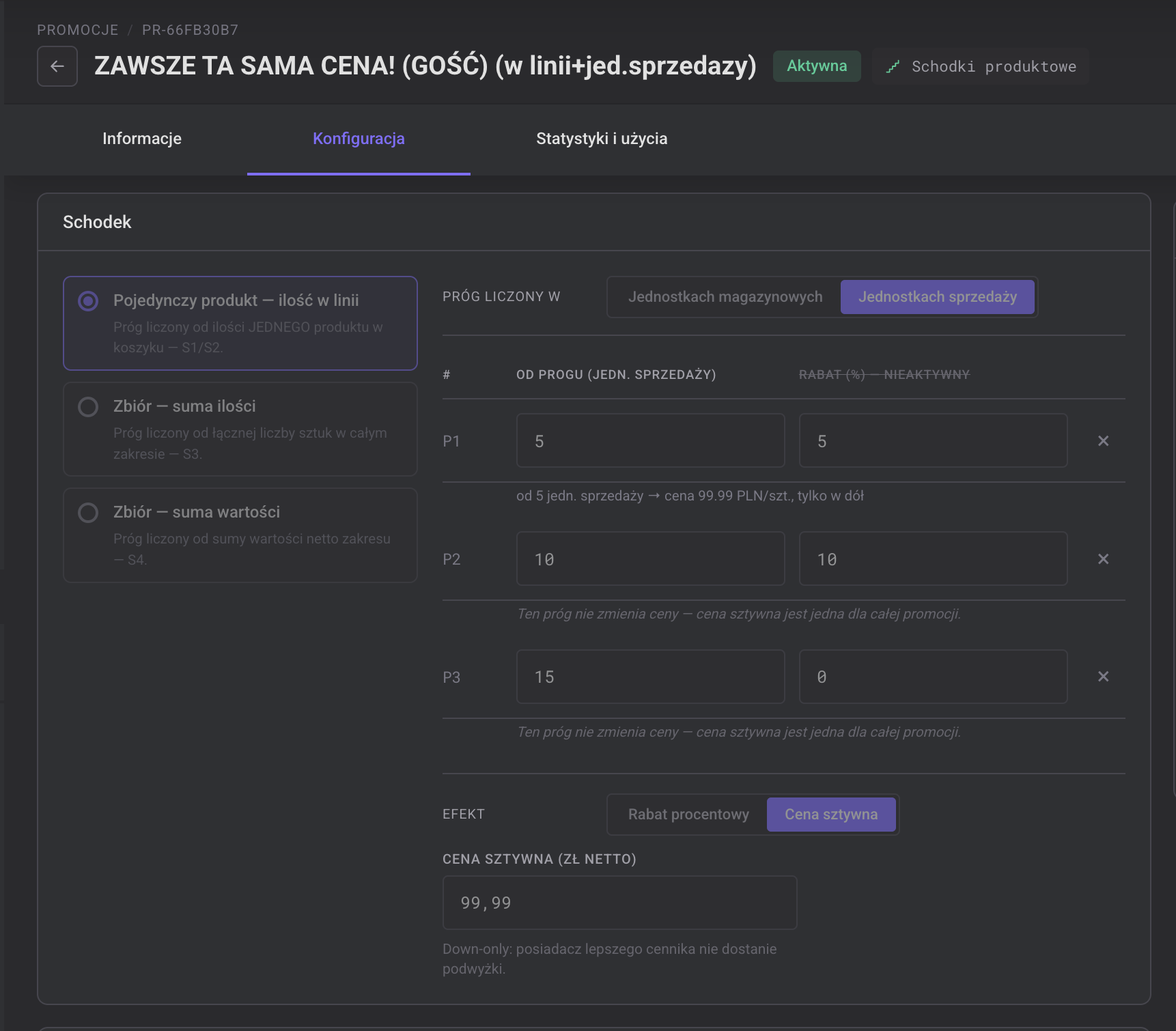Click the PR-66FB30B7 breadcrumb text

(191, 30)
